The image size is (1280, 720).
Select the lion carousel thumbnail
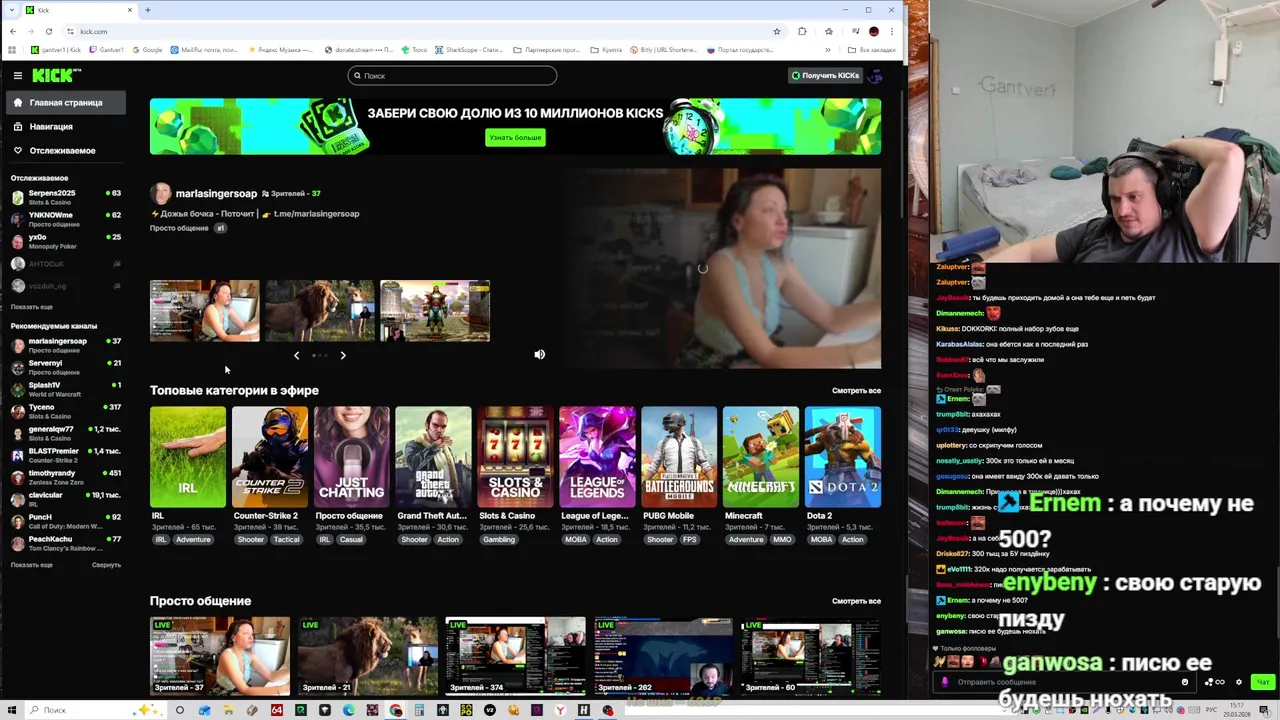(x=320, y=311)
